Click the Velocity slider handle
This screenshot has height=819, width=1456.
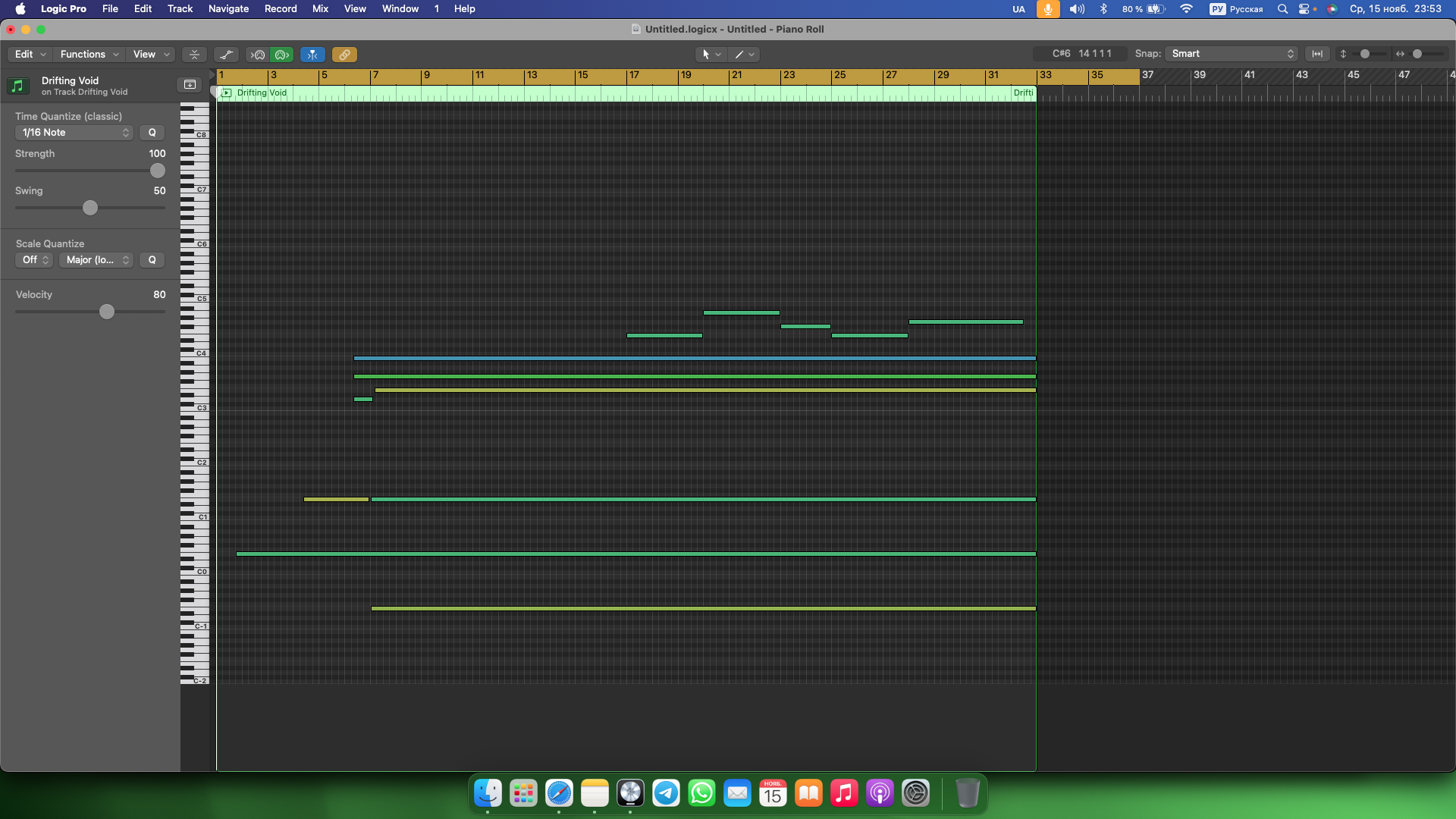107,312
